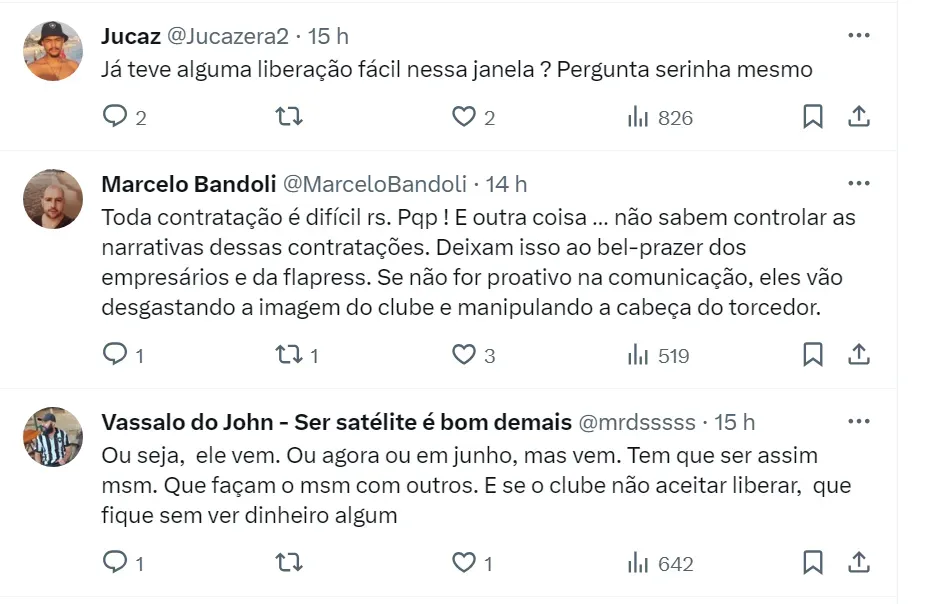
Task: Reply to Marcelo Bandoli's tweet
Action: (116, 355)
